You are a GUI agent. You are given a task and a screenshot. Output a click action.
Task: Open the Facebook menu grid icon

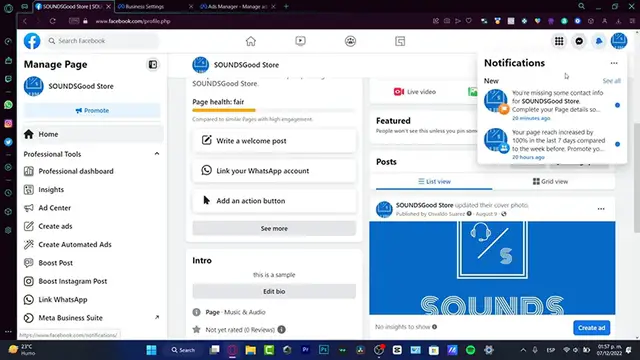pos(559,41)
